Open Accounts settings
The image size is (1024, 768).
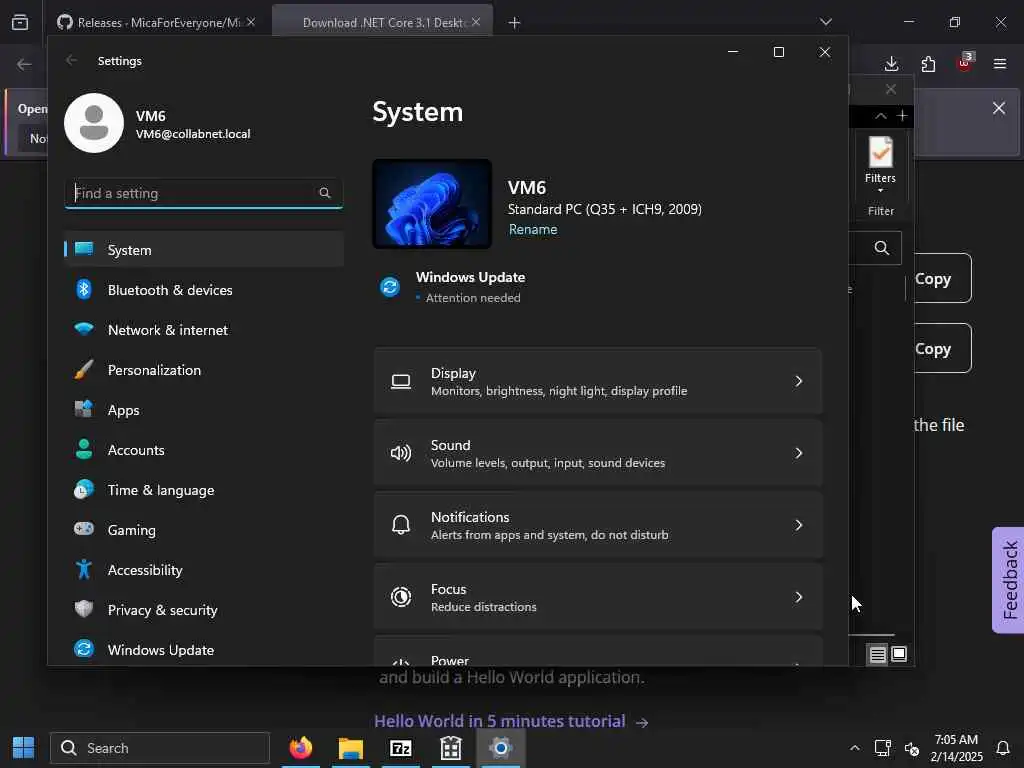(x=204, y=450)
